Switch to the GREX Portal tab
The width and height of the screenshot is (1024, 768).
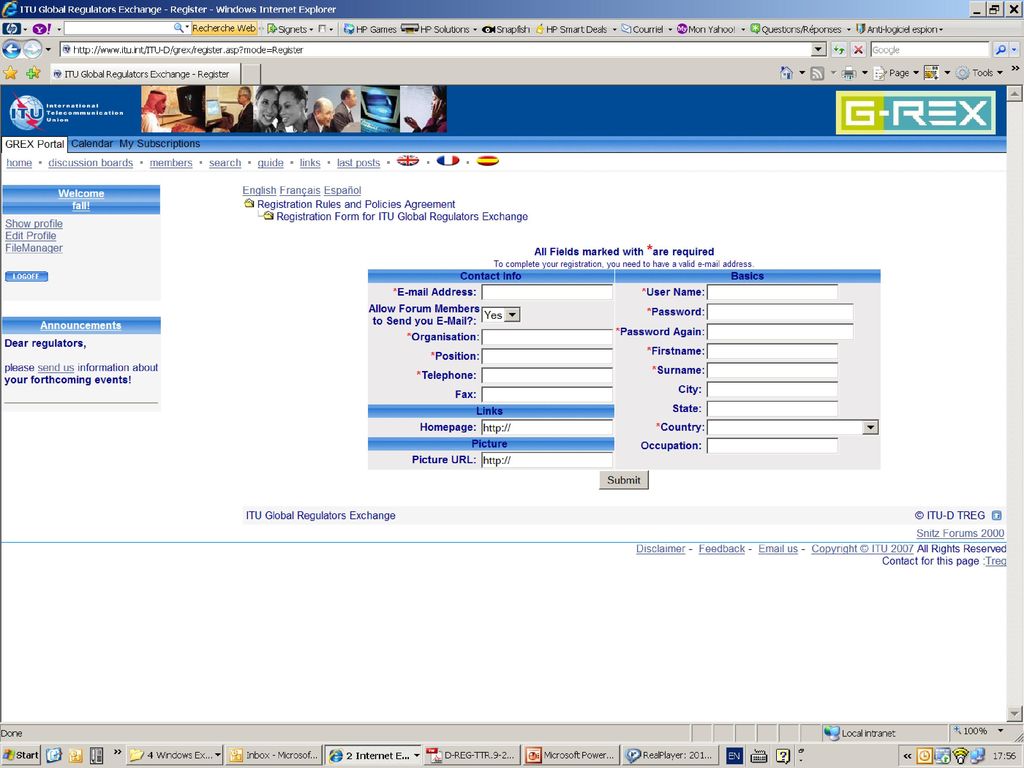click(x=35, y=144)
